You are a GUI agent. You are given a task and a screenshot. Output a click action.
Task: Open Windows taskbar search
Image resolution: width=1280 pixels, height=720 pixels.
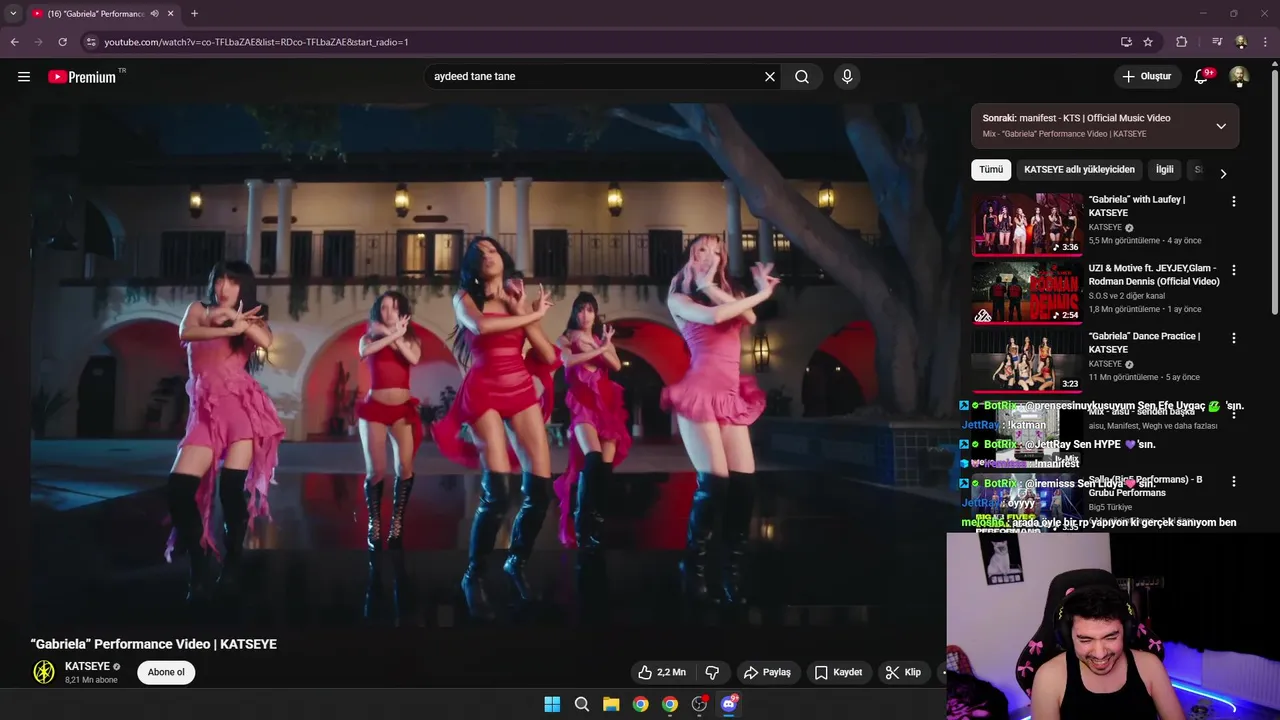point(582,704)
